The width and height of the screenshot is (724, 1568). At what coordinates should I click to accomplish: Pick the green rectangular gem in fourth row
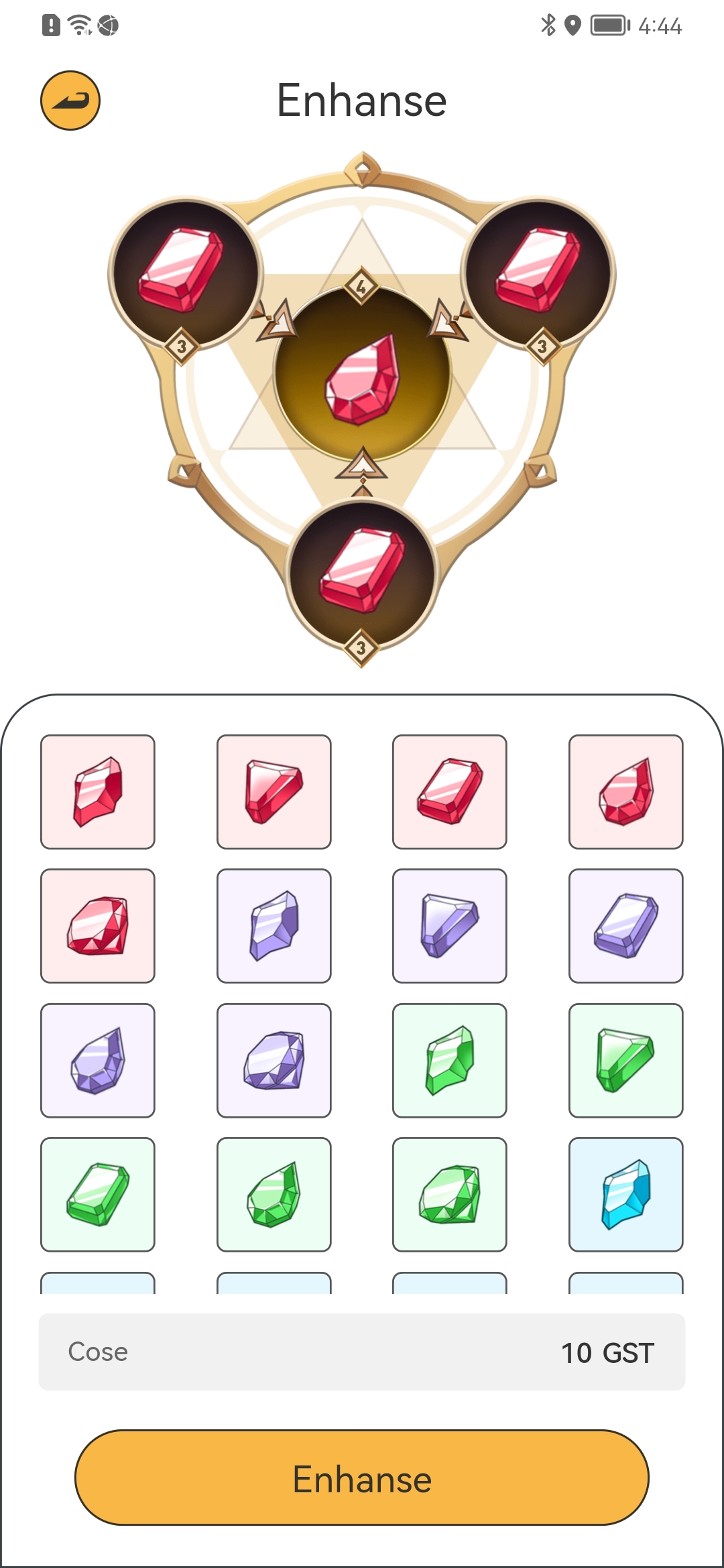(98, 1194)
